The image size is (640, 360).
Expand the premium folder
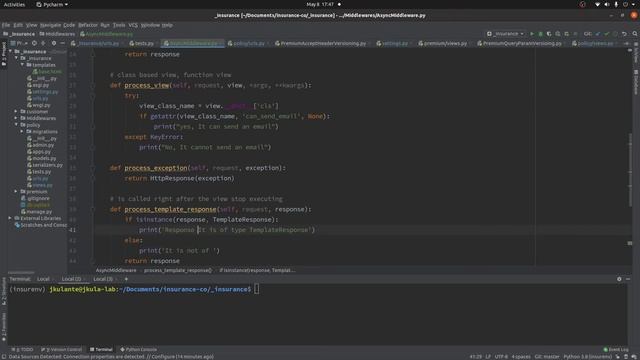click(x=16, y=191)
